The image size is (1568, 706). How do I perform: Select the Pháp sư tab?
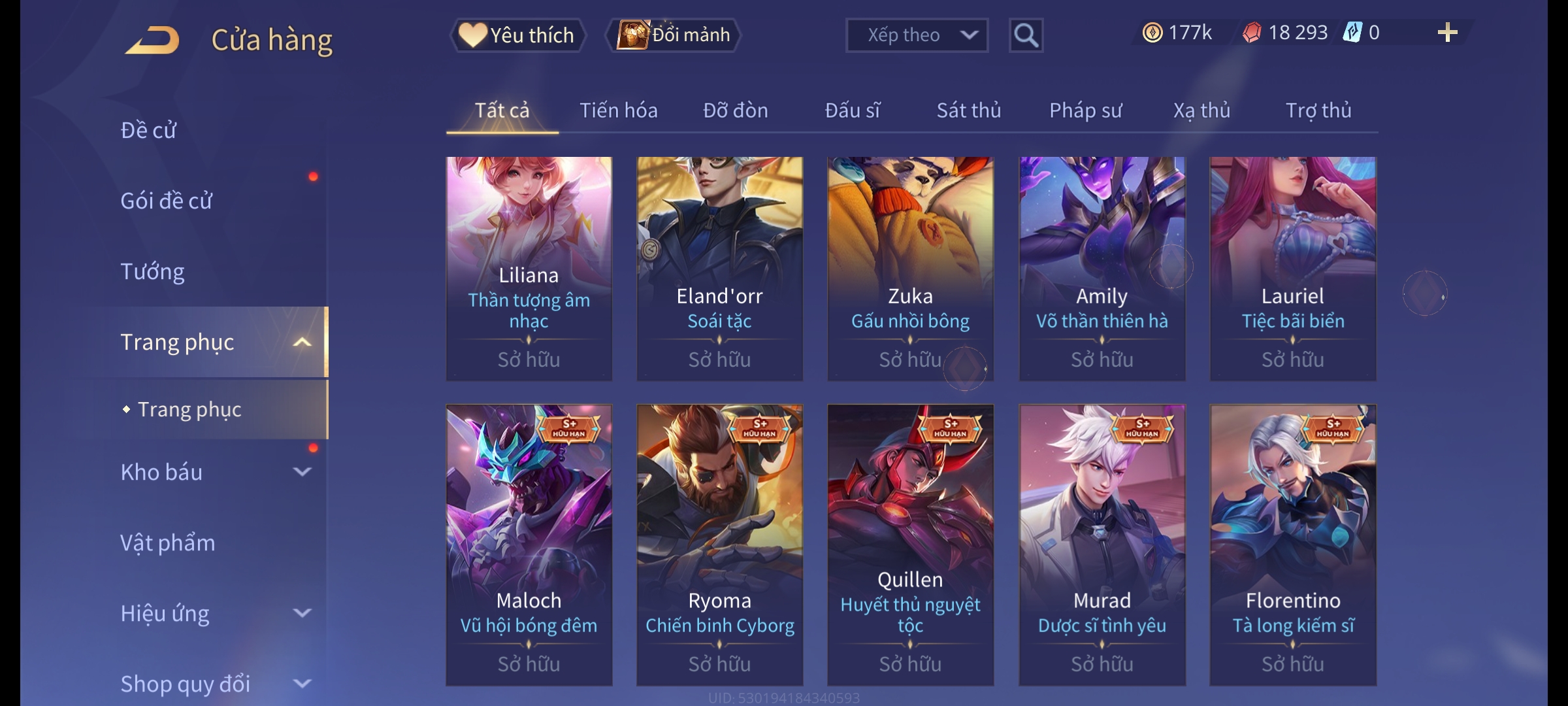[x=1085, y=110]
